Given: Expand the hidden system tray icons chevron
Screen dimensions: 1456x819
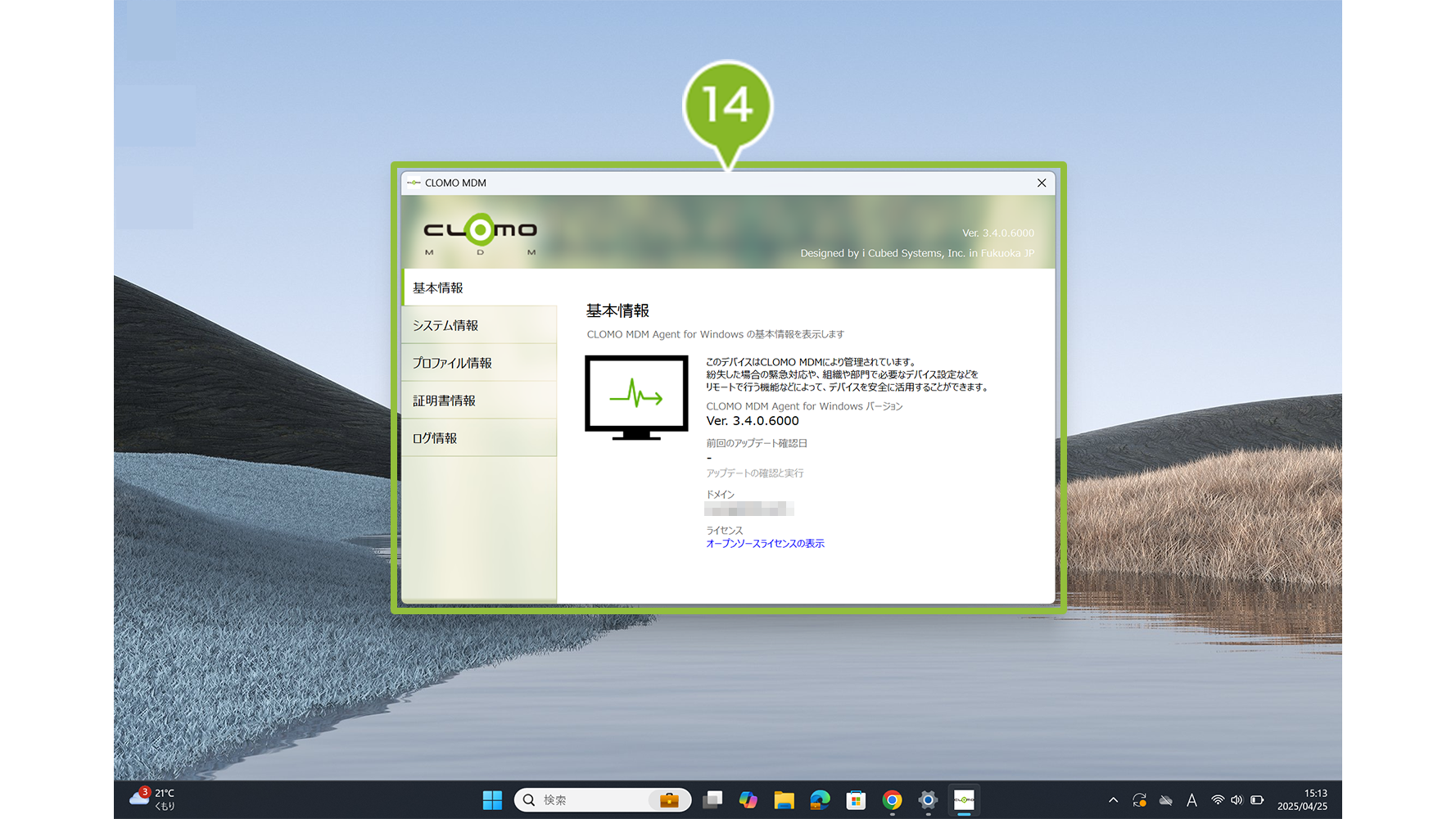Looking at the screenshot, I should coord(1113,800).
